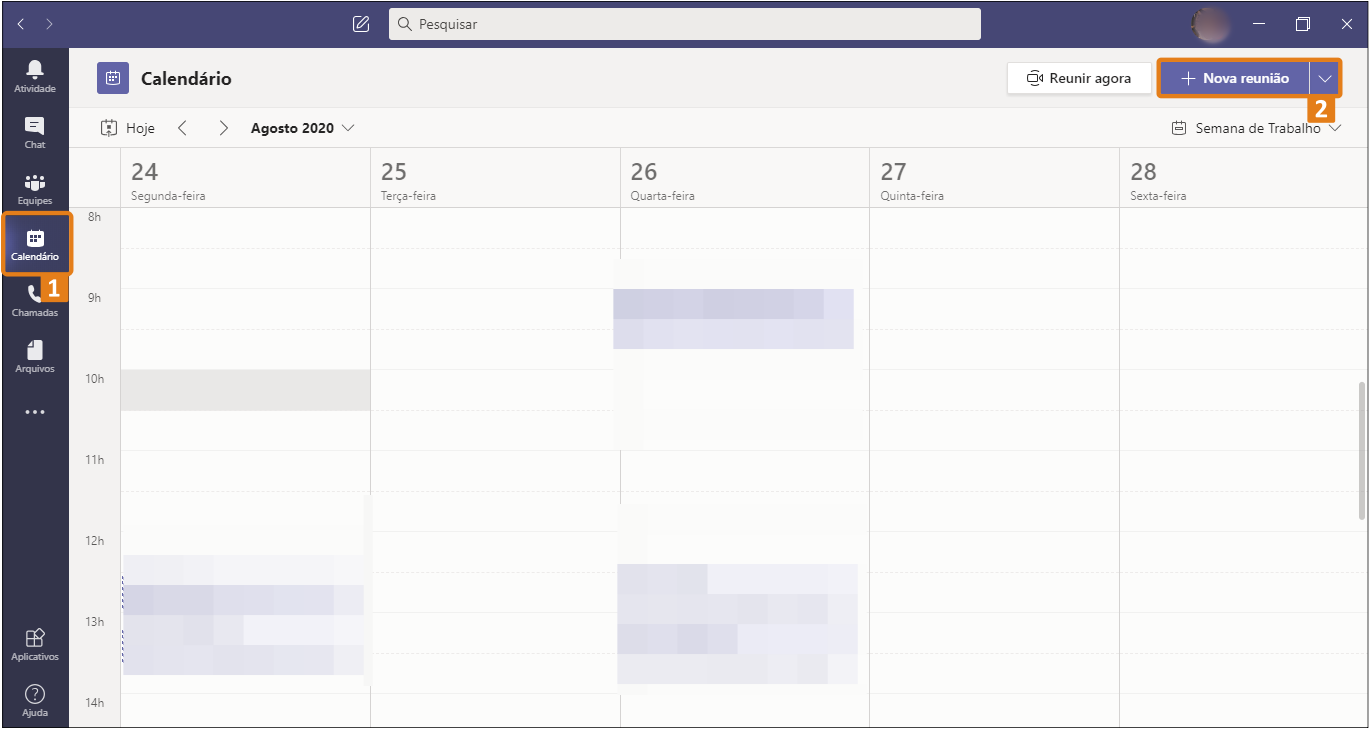Expand the Nova reunião dropdown arrow
The height and width of the screenshot is (729, 1369).
(1325, 78)
